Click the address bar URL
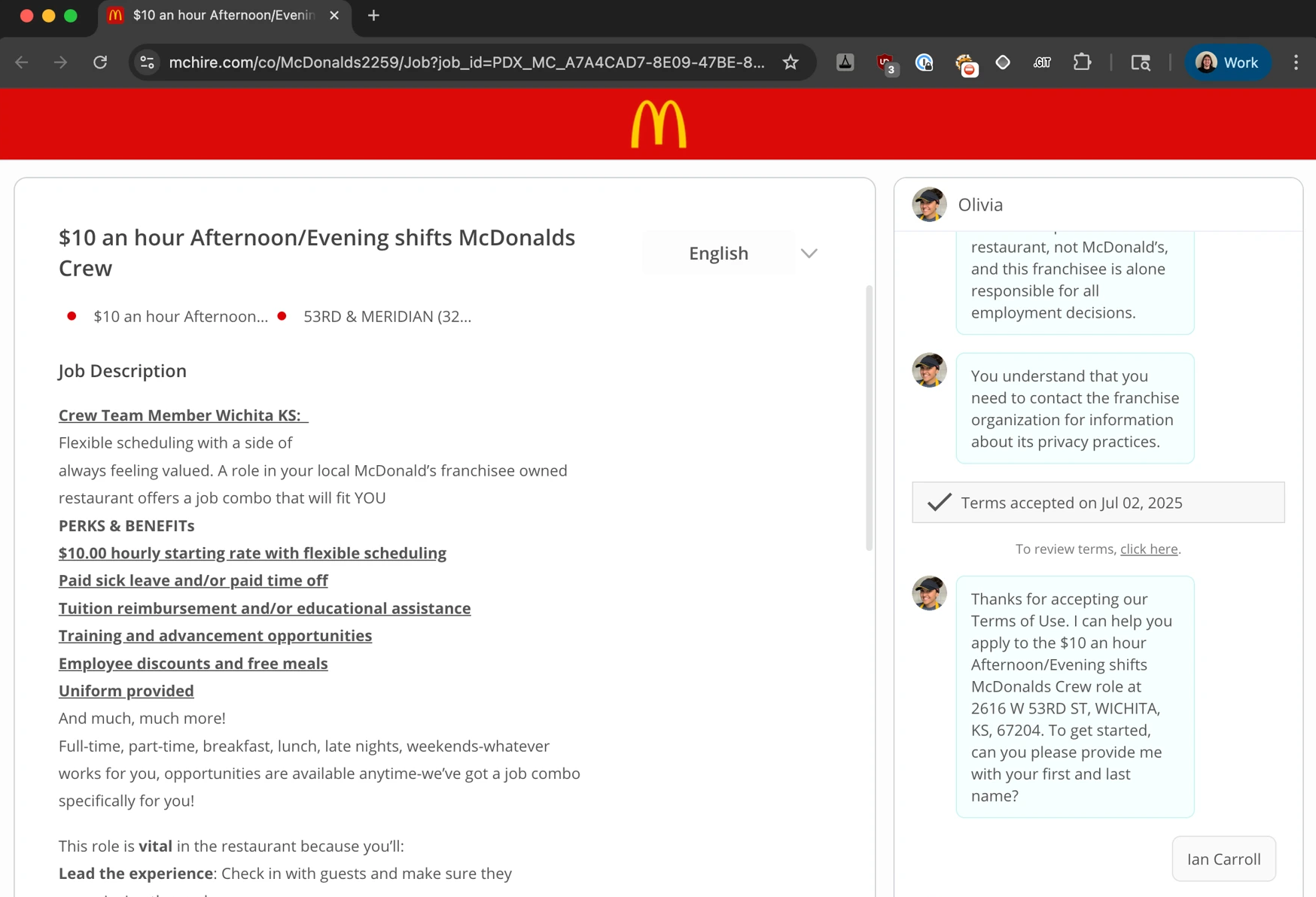1316x897 pixels. point(467,62)
